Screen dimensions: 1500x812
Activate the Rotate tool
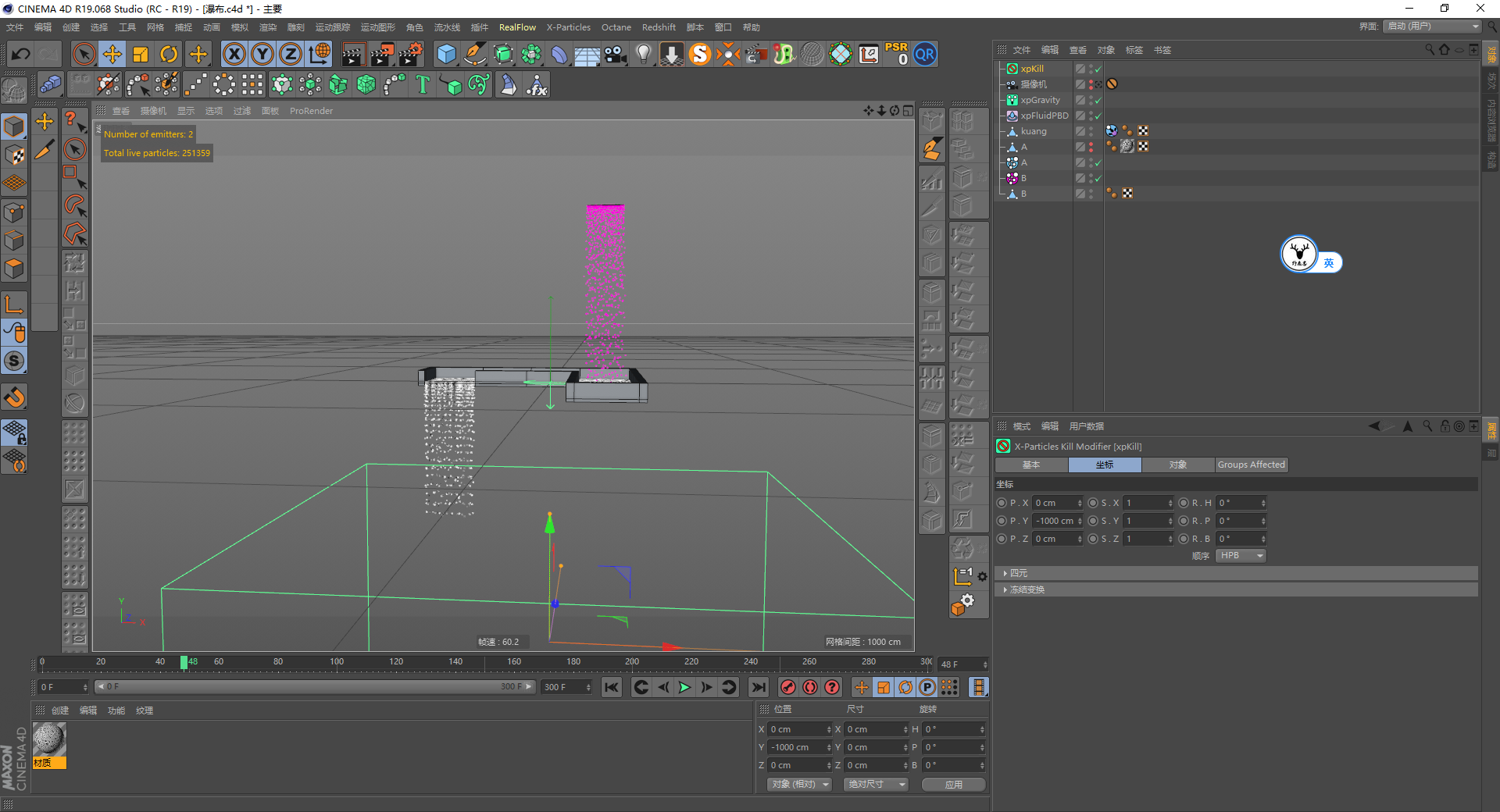(169, 54)
